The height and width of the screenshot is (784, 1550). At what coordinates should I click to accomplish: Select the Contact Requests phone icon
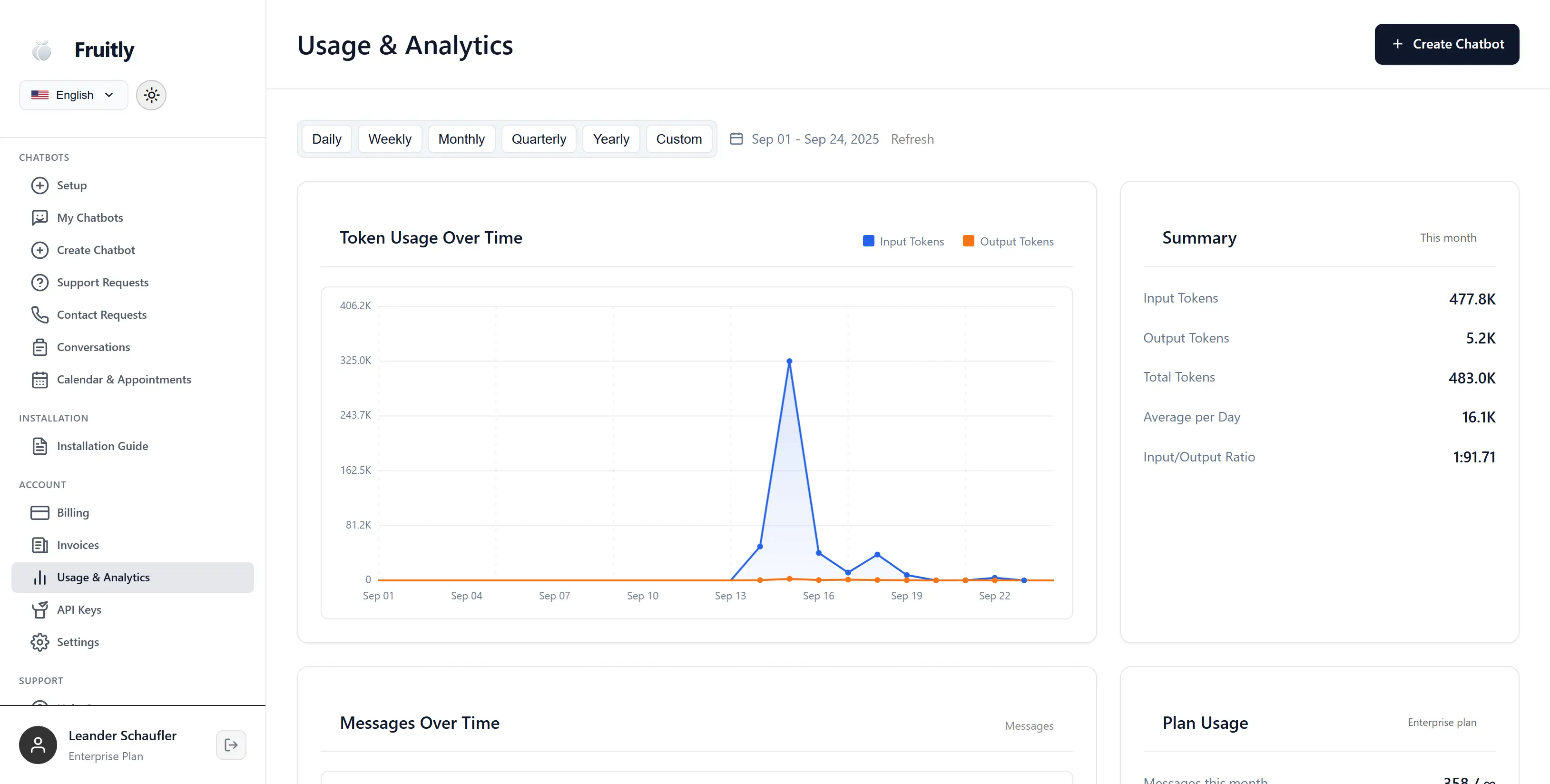click(39, 314)
